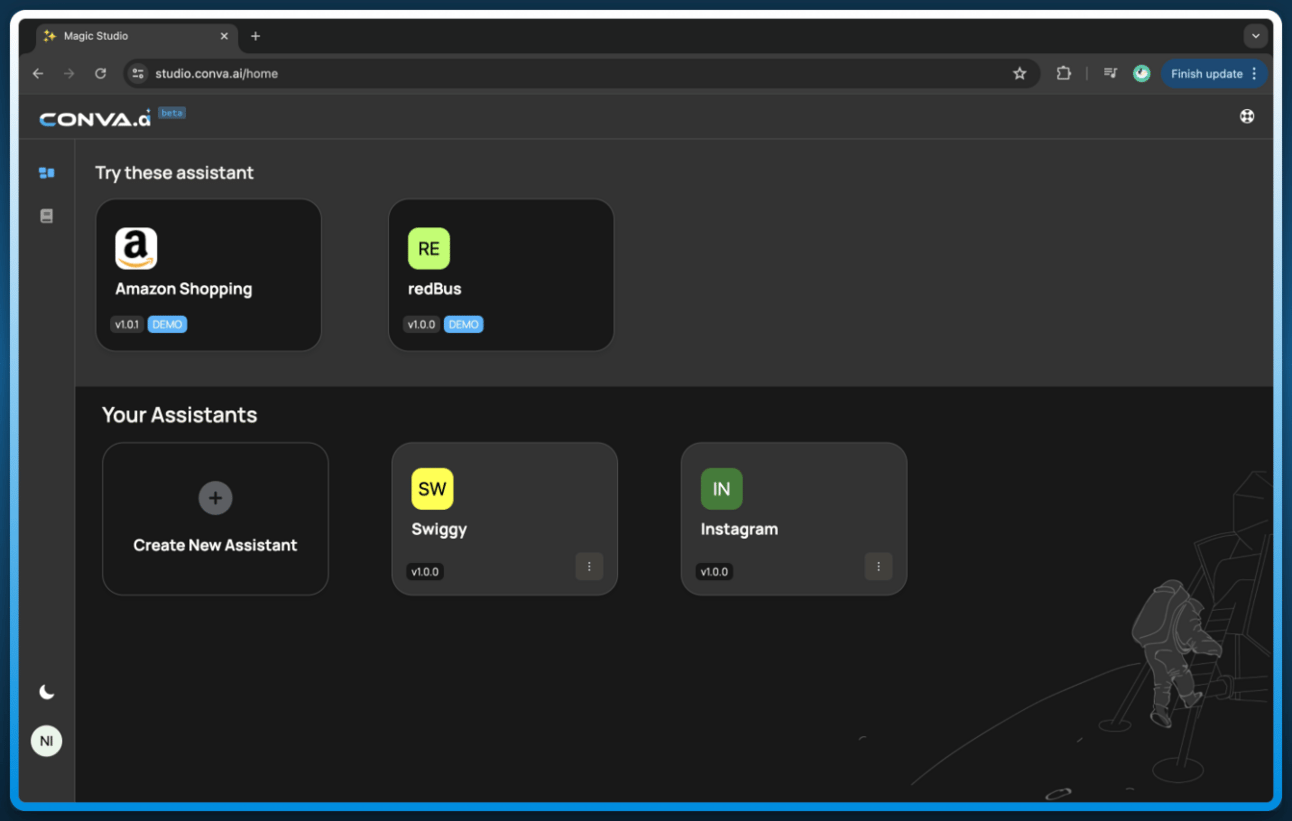Screen dimensions: 1292x821
Task: Click the v1.0.0 badge on Swiggy card
Action: 425,572
